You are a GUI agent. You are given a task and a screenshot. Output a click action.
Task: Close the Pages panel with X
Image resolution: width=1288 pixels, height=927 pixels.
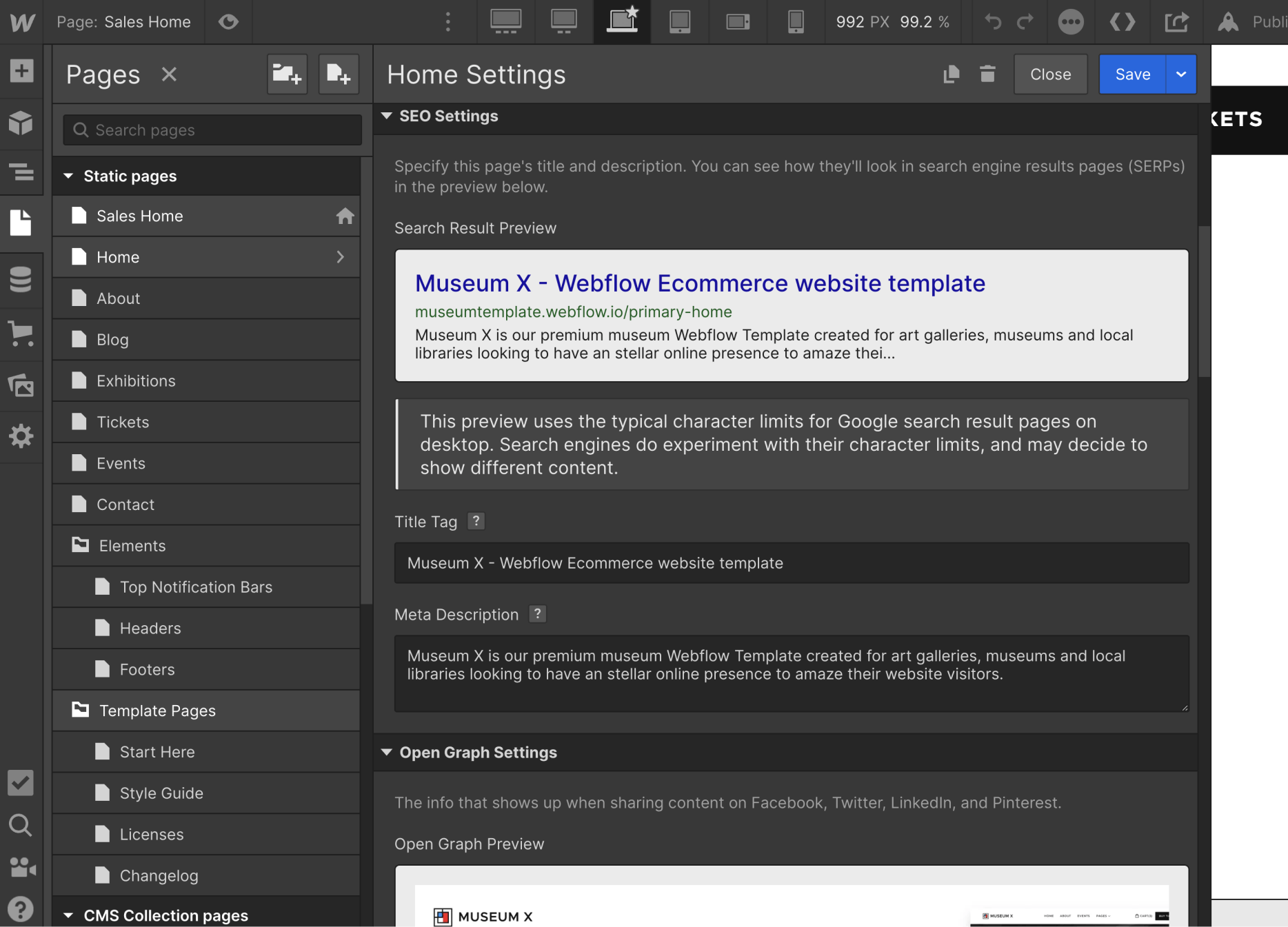click(170, 74)
